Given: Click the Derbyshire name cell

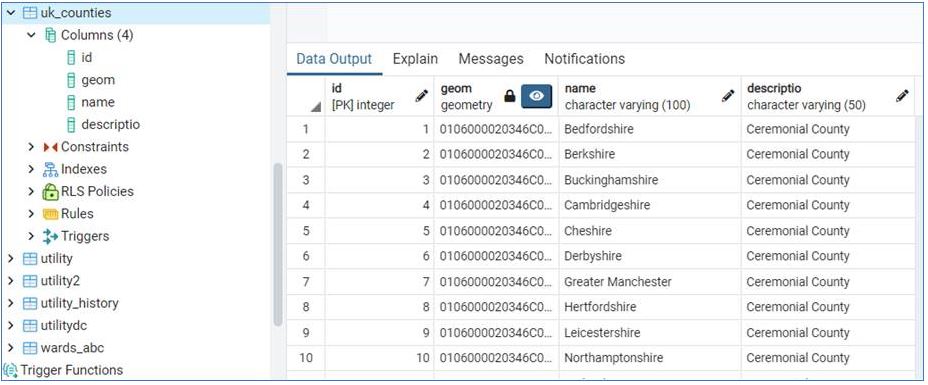Looking at the screenshot, I should coord(650,256).
